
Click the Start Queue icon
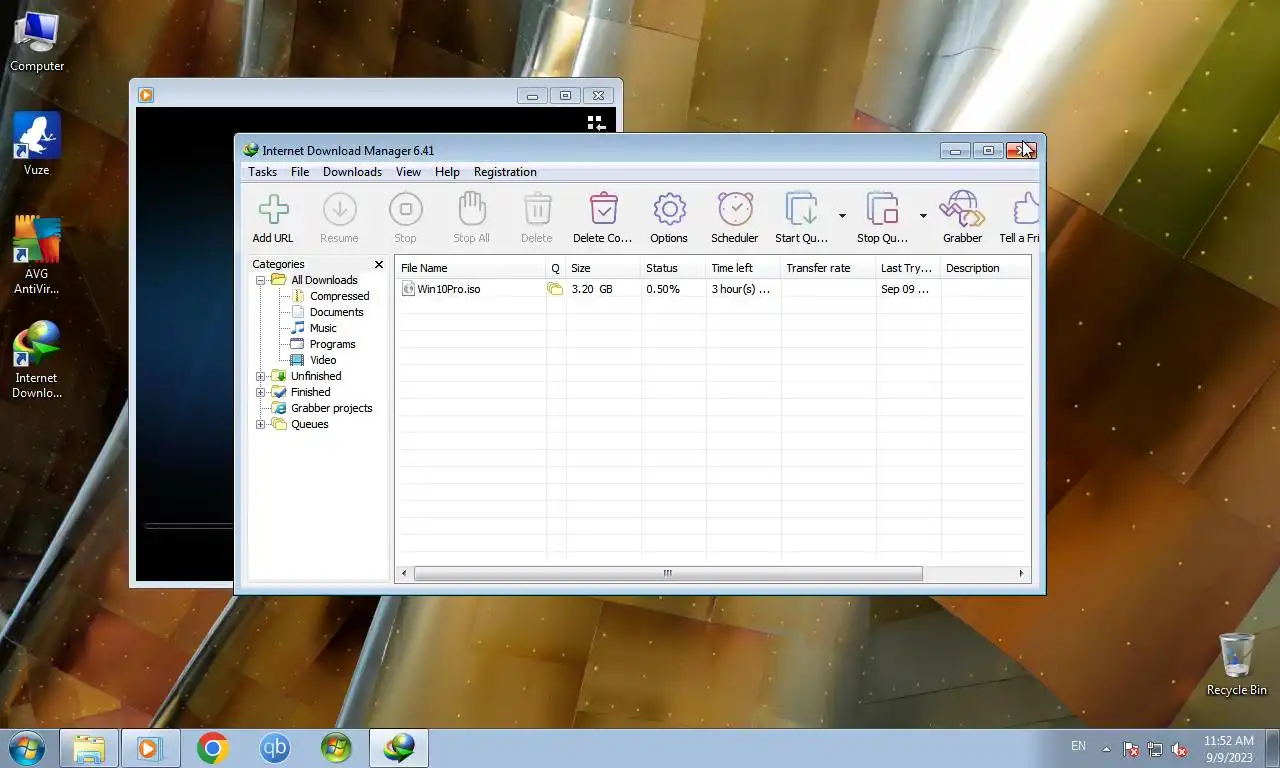801,209
